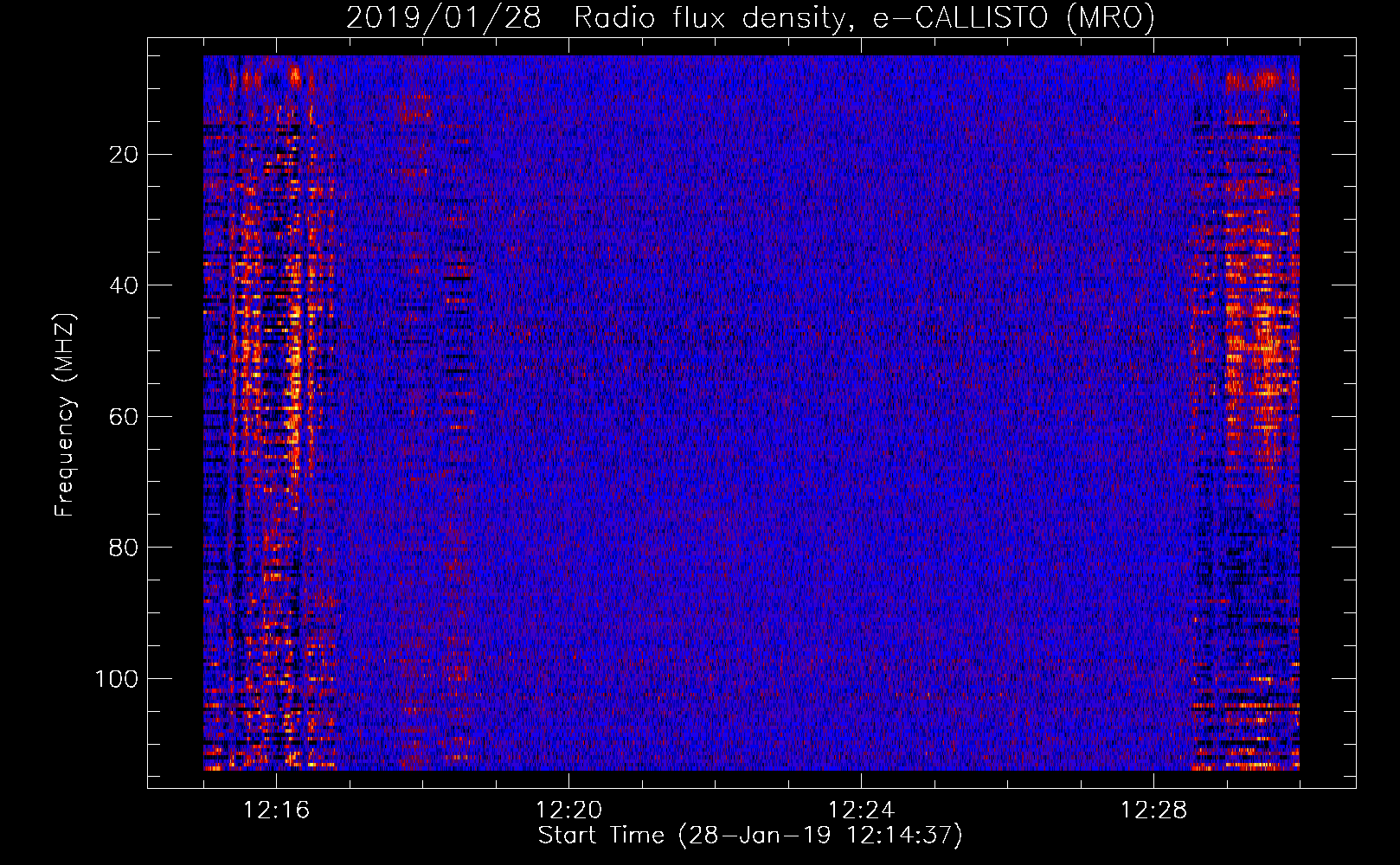This screenshot has height=865, width=1400.
Task: Click the 40 MHz frequency tick label
Action: click(124, 285)
